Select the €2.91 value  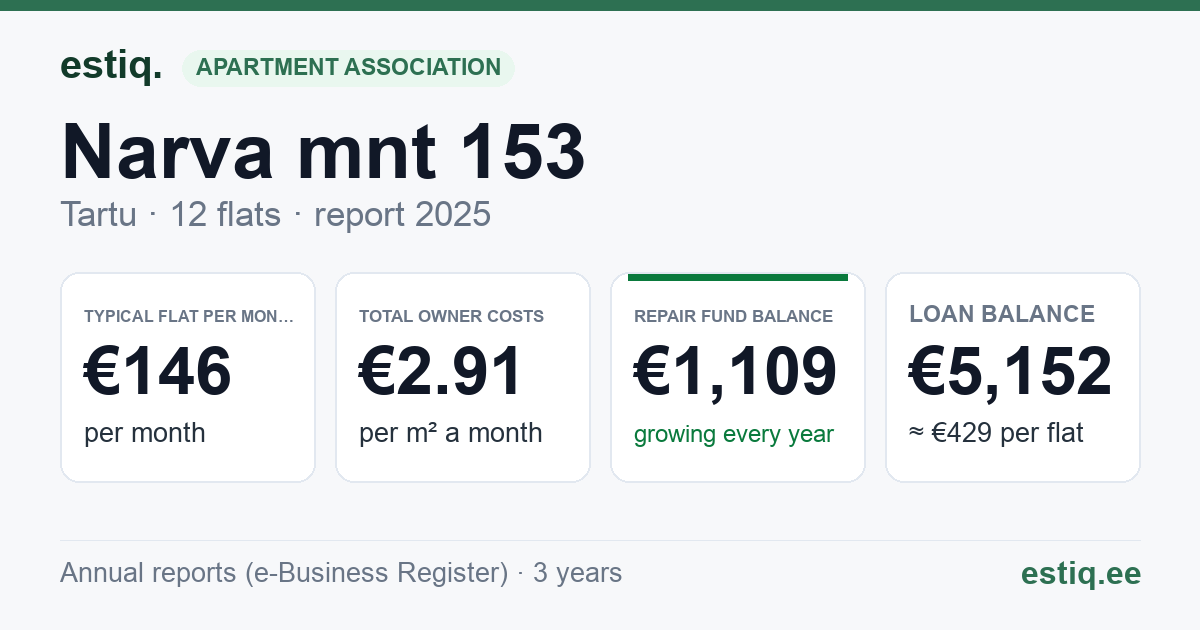(x=441, y=371)
